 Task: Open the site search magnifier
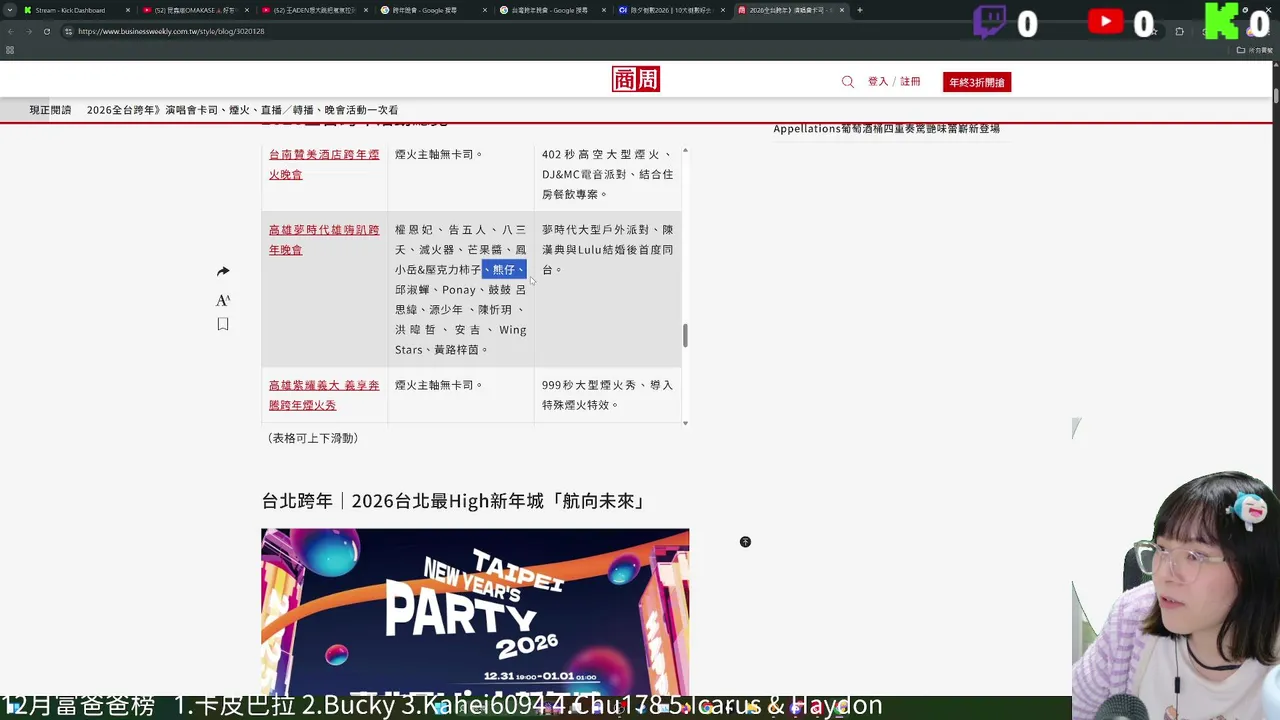click(x=848, y=82)
